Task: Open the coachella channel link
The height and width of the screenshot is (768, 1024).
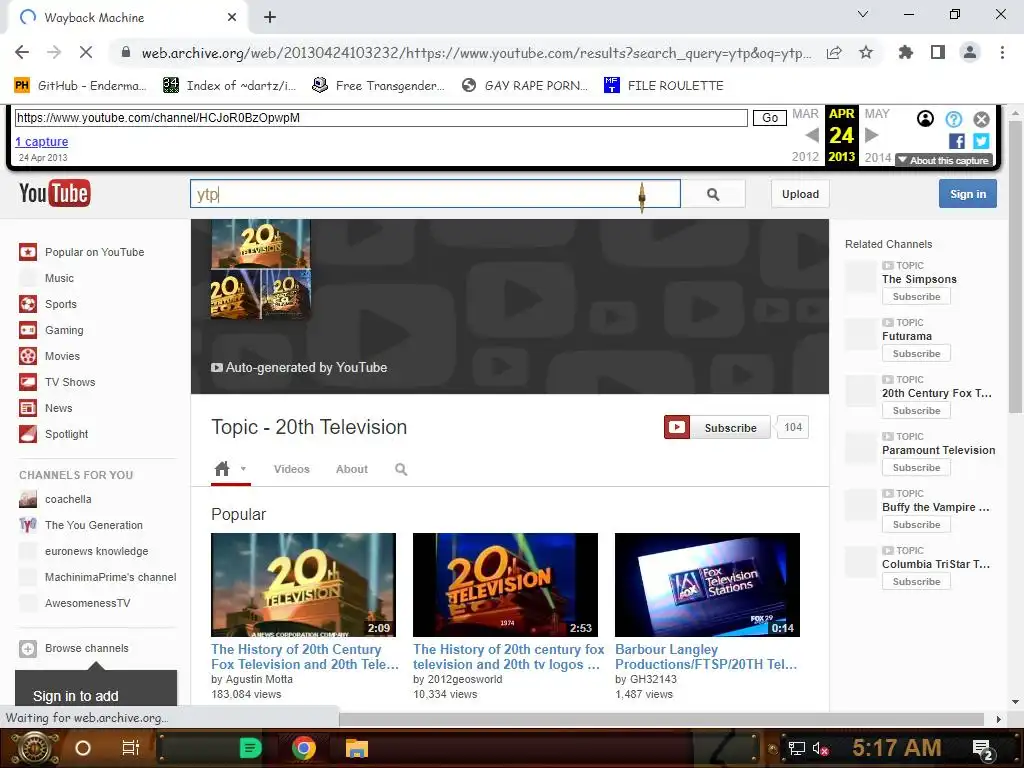Action: (68, 499)
